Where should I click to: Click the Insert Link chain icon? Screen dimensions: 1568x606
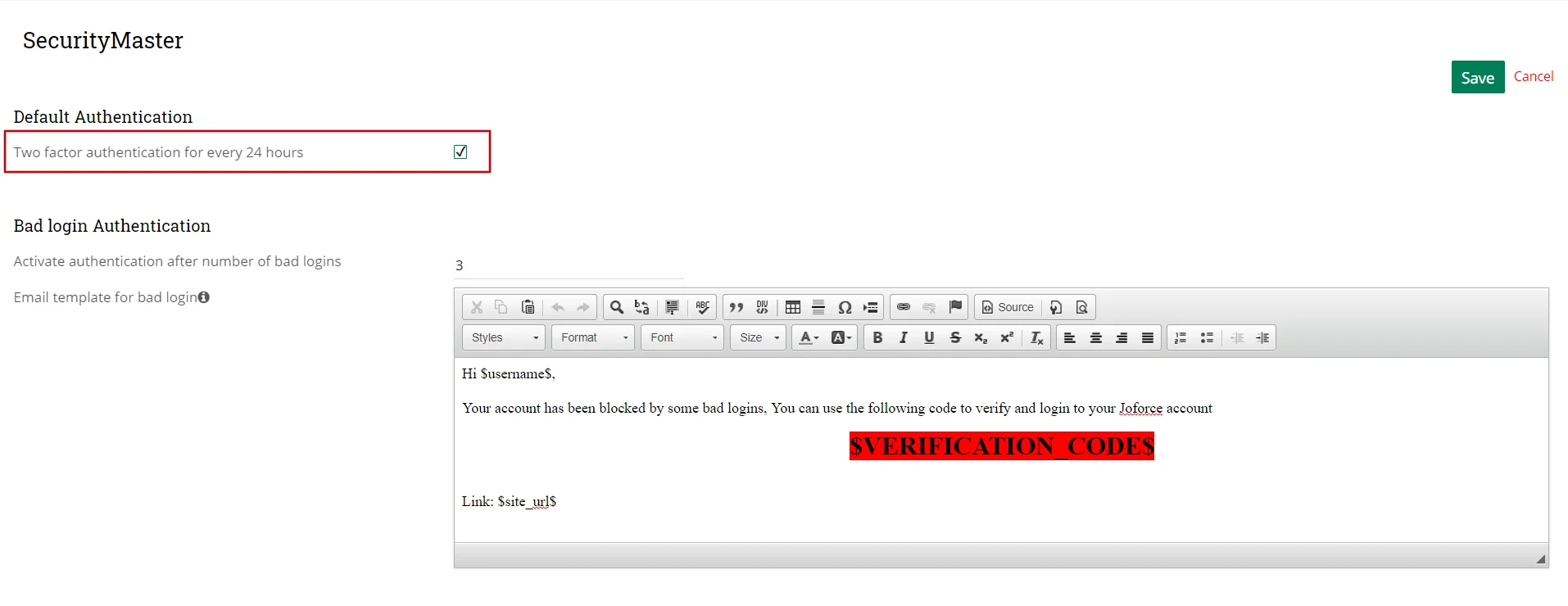[x=904, y=307]
